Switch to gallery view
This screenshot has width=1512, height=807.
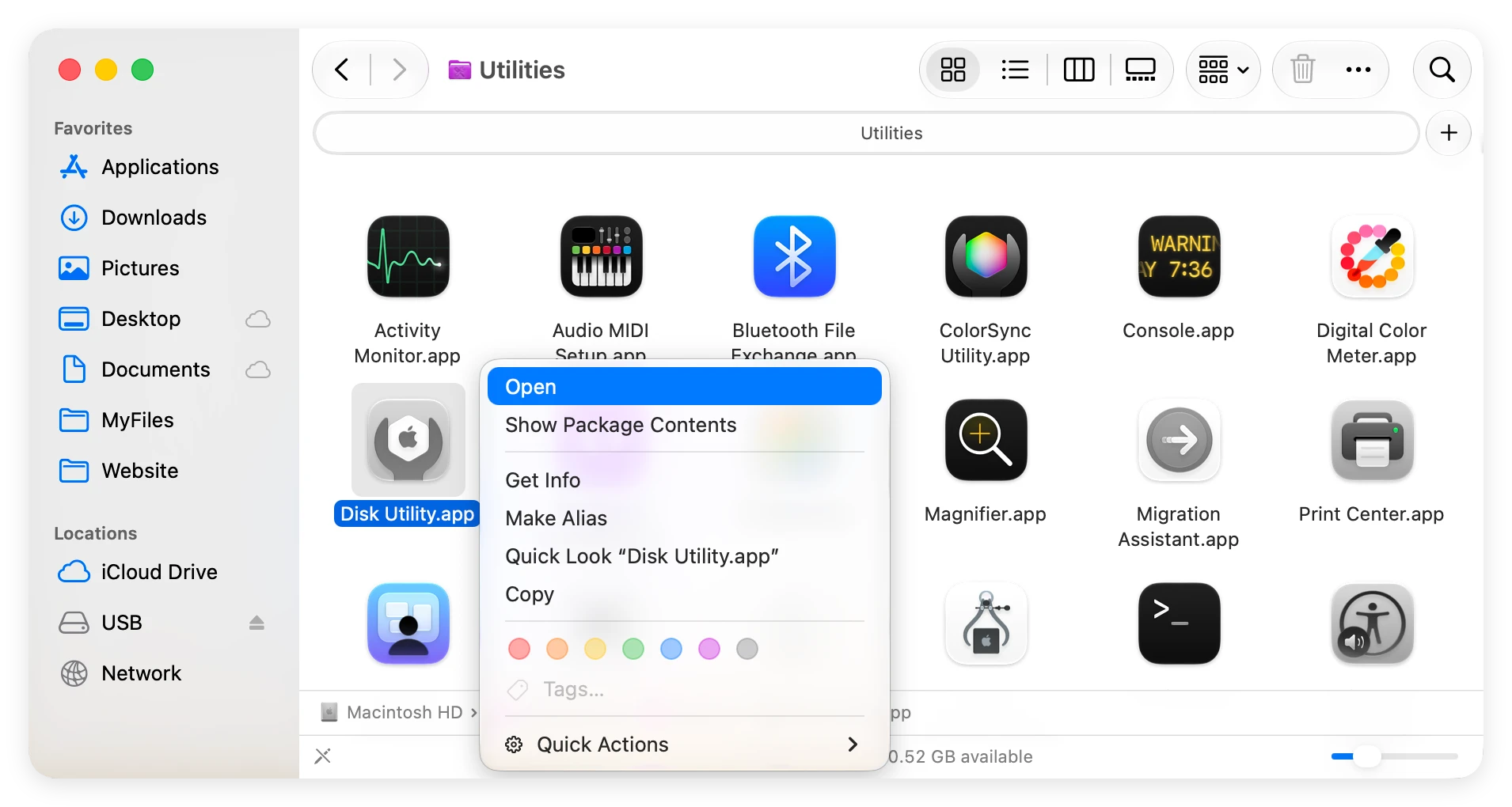tap(1140, 70)
